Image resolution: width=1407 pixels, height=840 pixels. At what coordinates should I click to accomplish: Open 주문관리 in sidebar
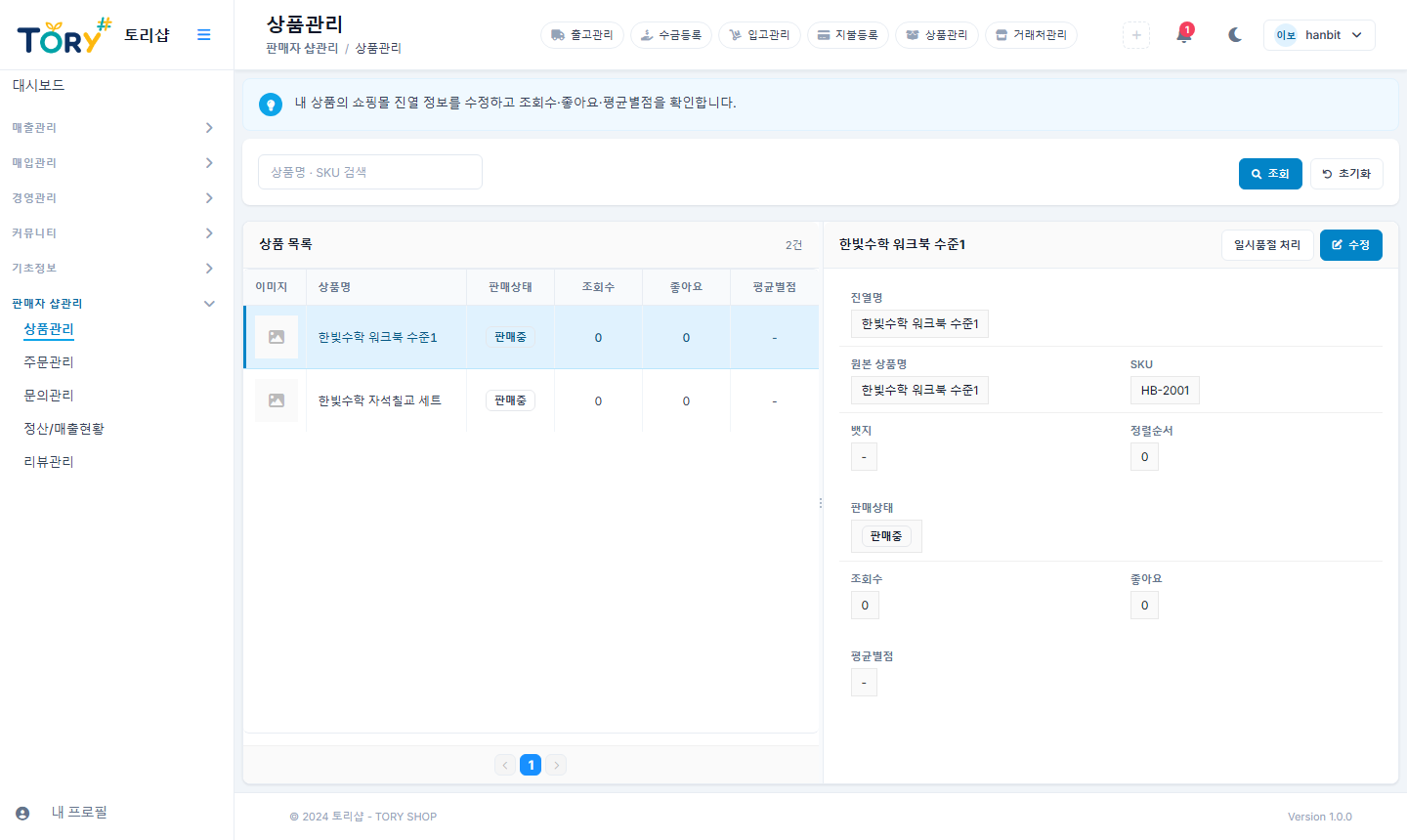(x=49, y=362)
